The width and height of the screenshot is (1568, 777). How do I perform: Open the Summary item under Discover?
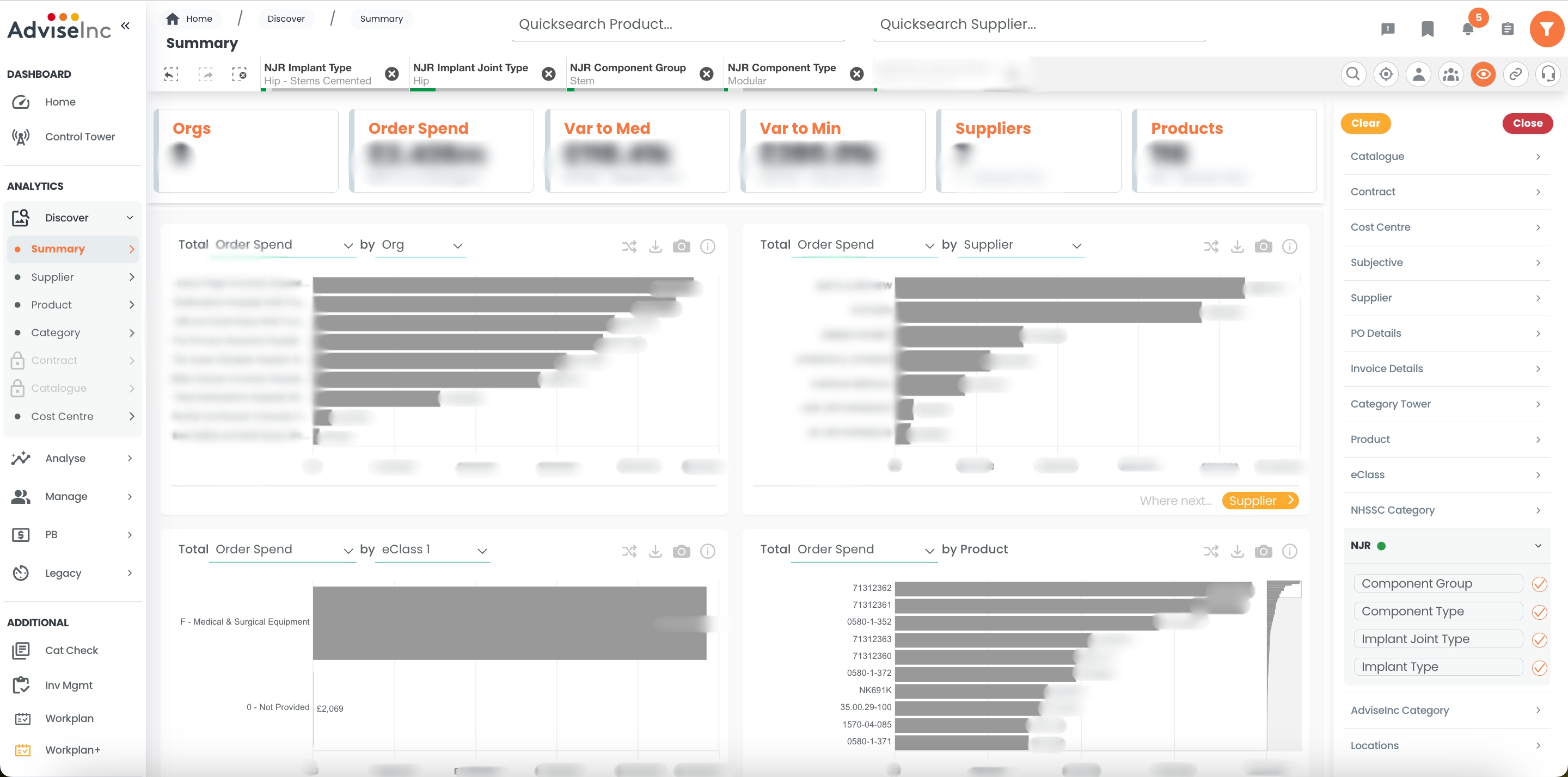[x=73, y=249]
